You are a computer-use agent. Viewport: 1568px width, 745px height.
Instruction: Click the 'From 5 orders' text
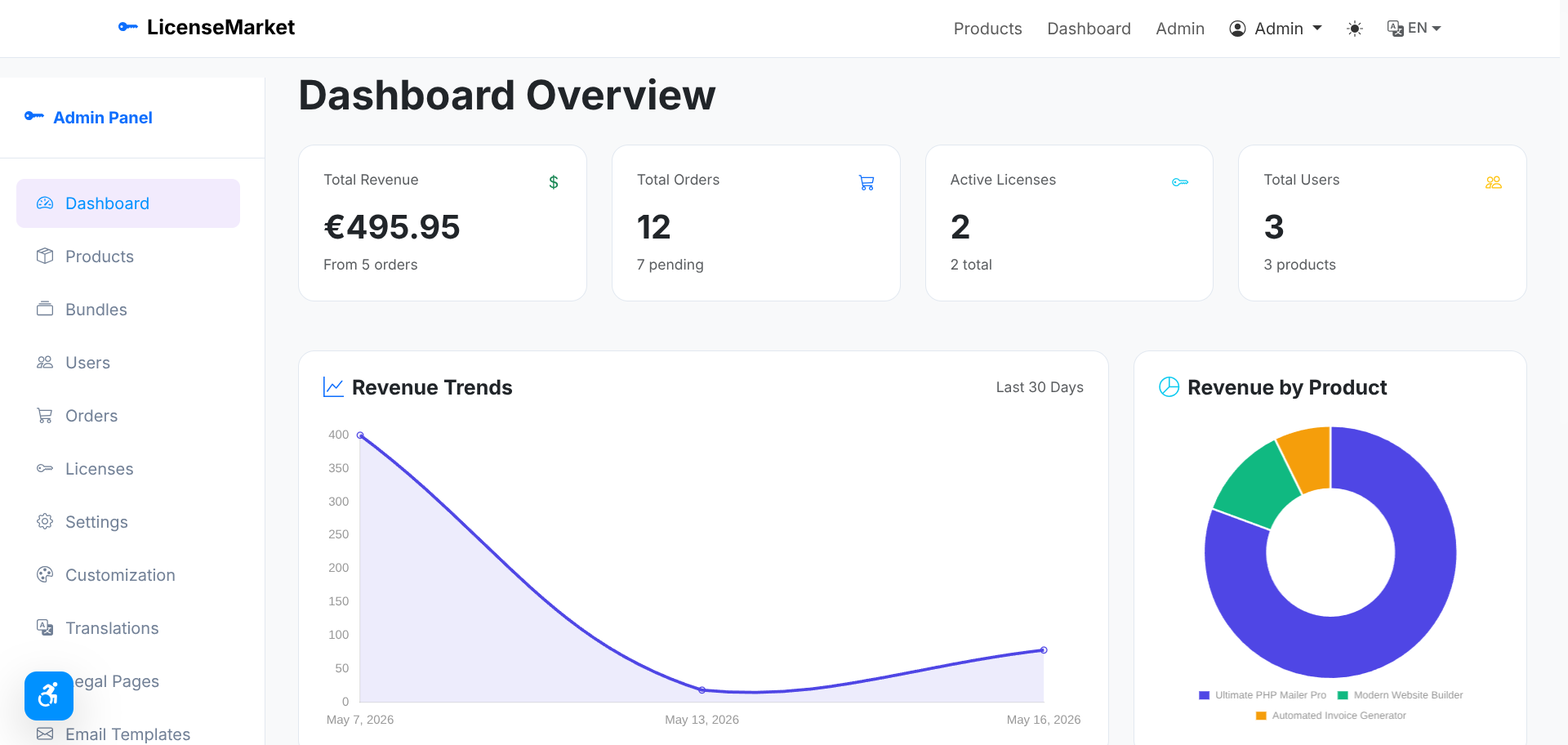(370, 265)
